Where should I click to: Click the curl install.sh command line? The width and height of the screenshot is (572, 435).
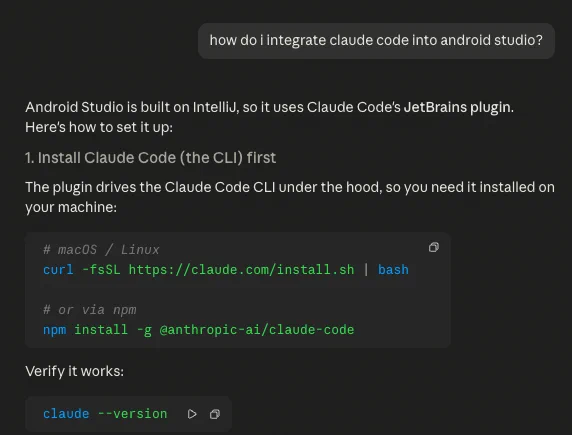tap(226, 270)
